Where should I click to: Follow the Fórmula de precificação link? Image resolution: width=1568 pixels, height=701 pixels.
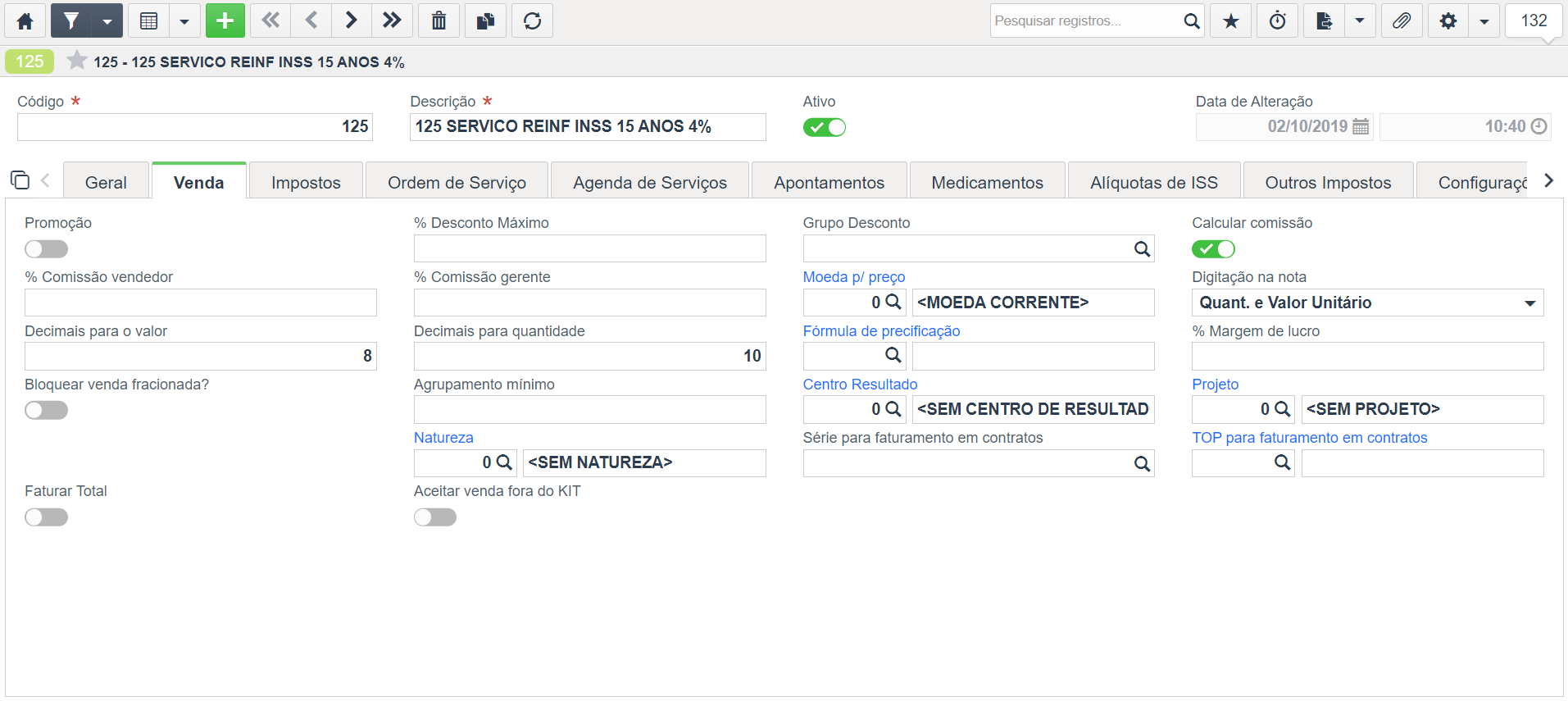point(881,331)
